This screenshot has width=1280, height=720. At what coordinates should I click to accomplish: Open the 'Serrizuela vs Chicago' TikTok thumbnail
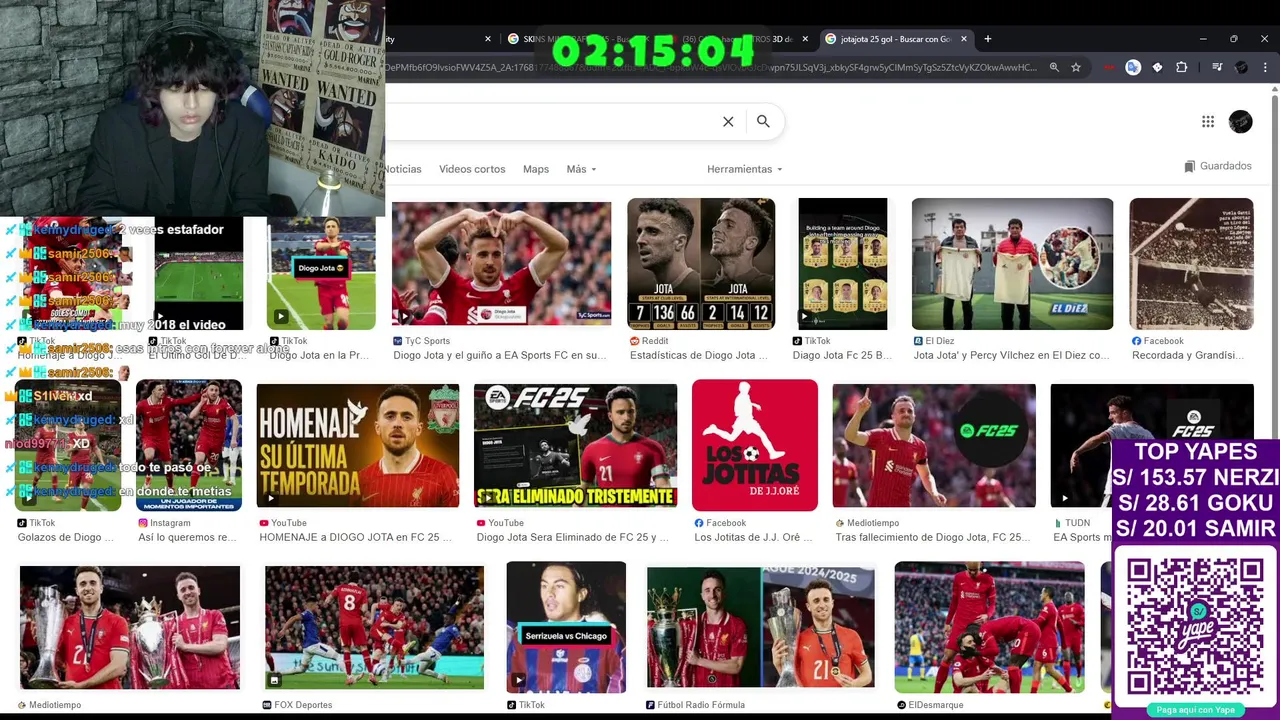[x=566, y=627]
